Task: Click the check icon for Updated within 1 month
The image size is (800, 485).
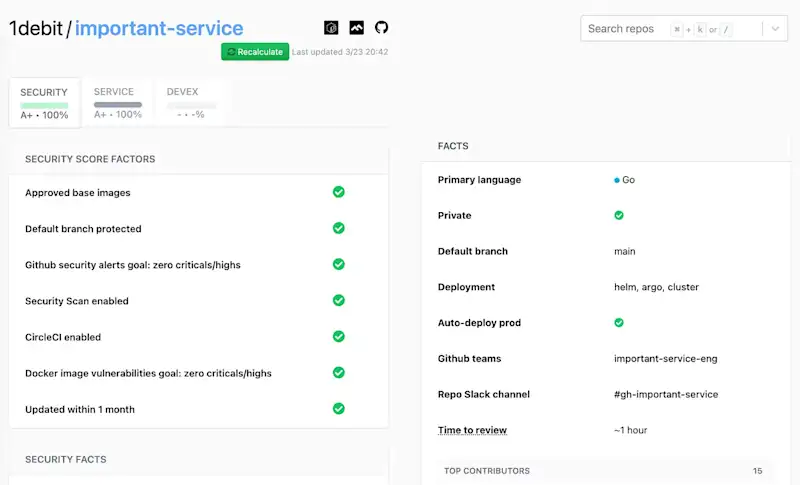Action: (339, 409)
